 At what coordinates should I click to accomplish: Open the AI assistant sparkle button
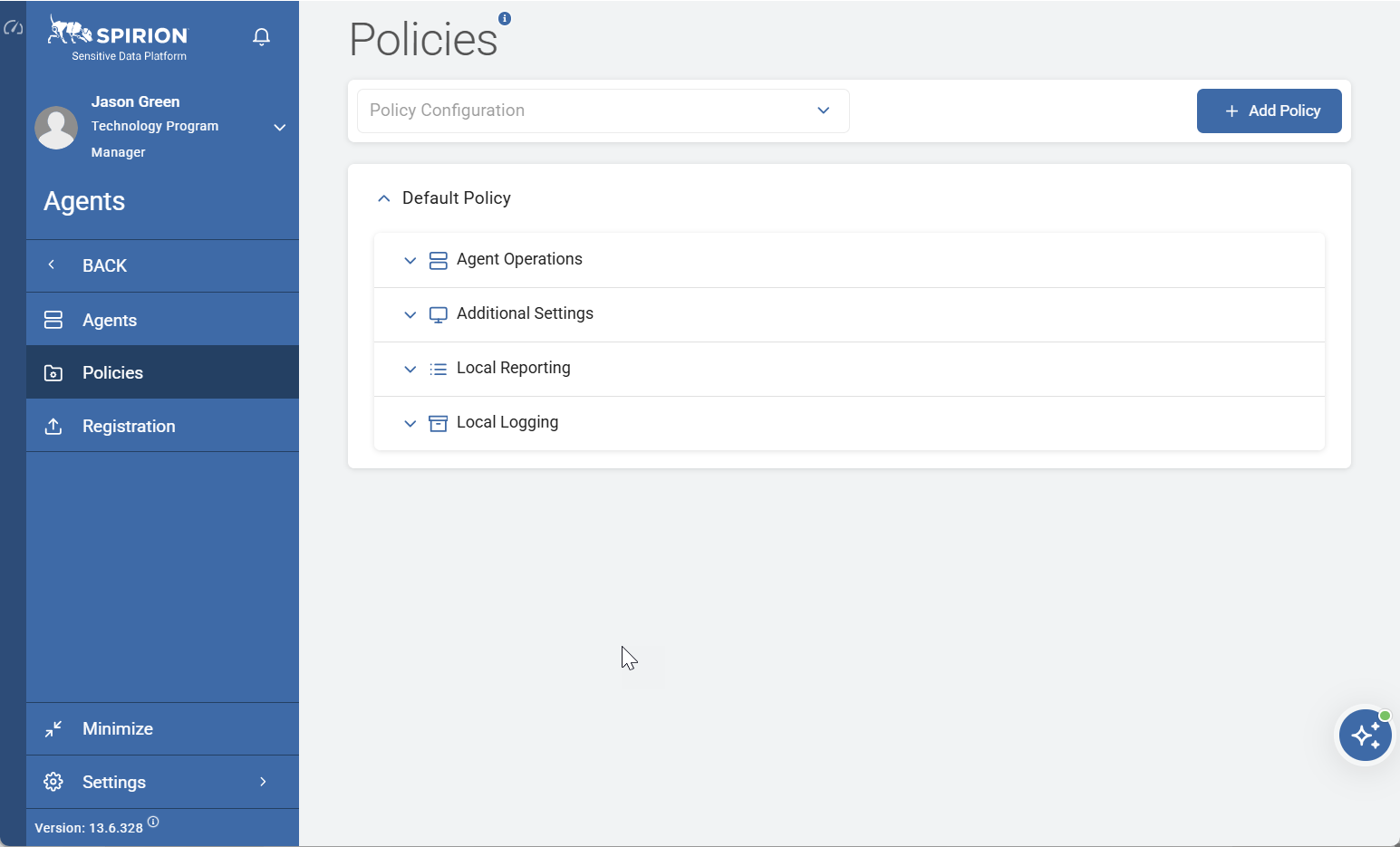(1365, 735)
